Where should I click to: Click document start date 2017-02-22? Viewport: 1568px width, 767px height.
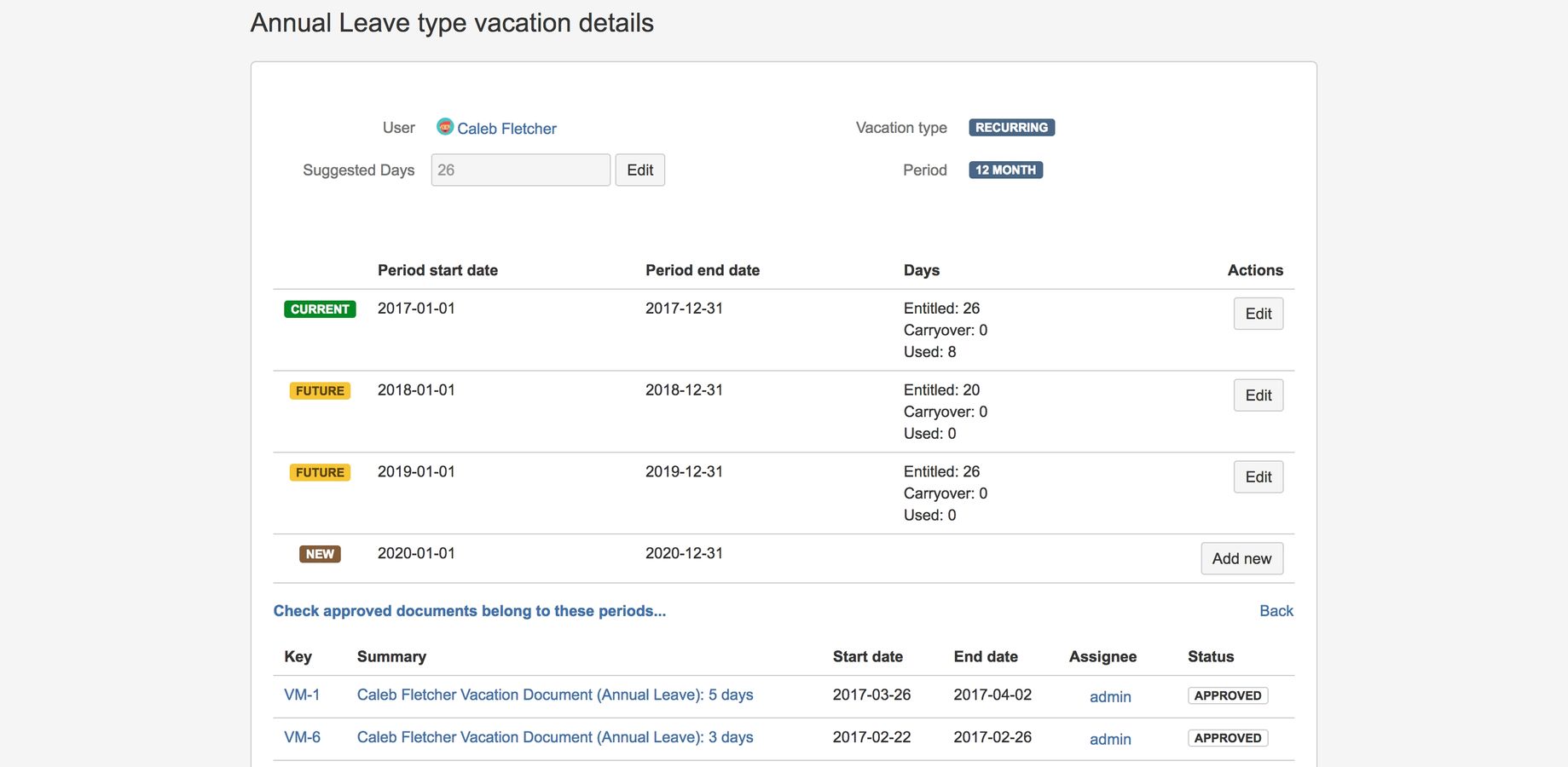871,737
